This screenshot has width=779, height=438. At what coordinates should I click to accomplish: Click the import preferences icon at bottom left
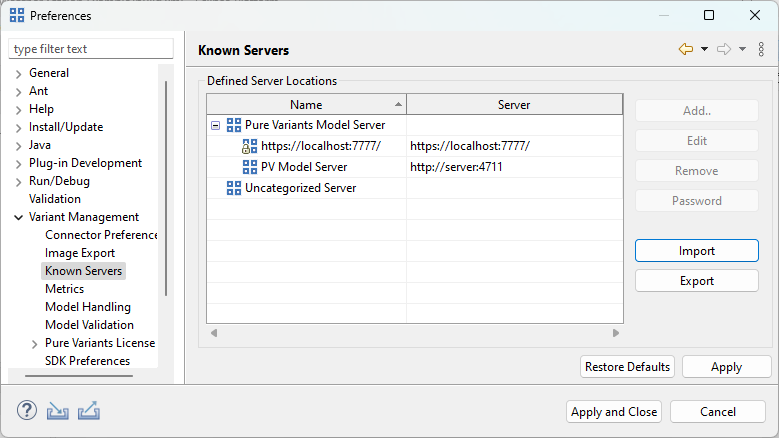pos(58,411)
